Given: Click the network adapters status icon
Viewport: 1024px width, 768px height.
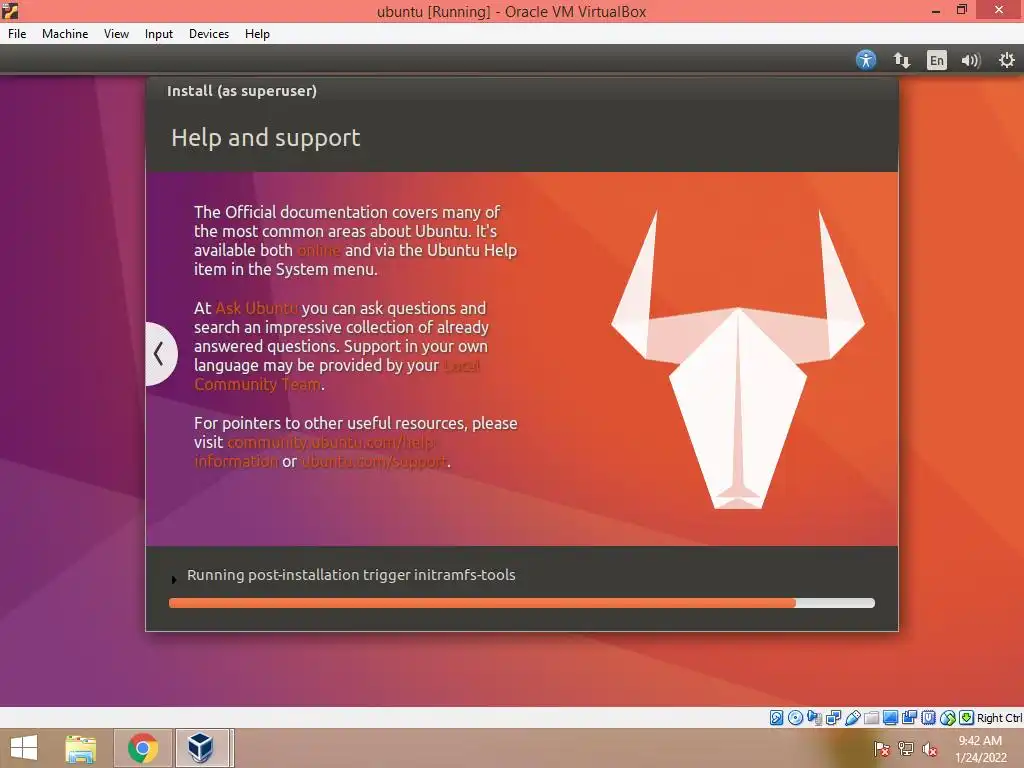Looking at the screenshot, I should [x=833, y=718].
